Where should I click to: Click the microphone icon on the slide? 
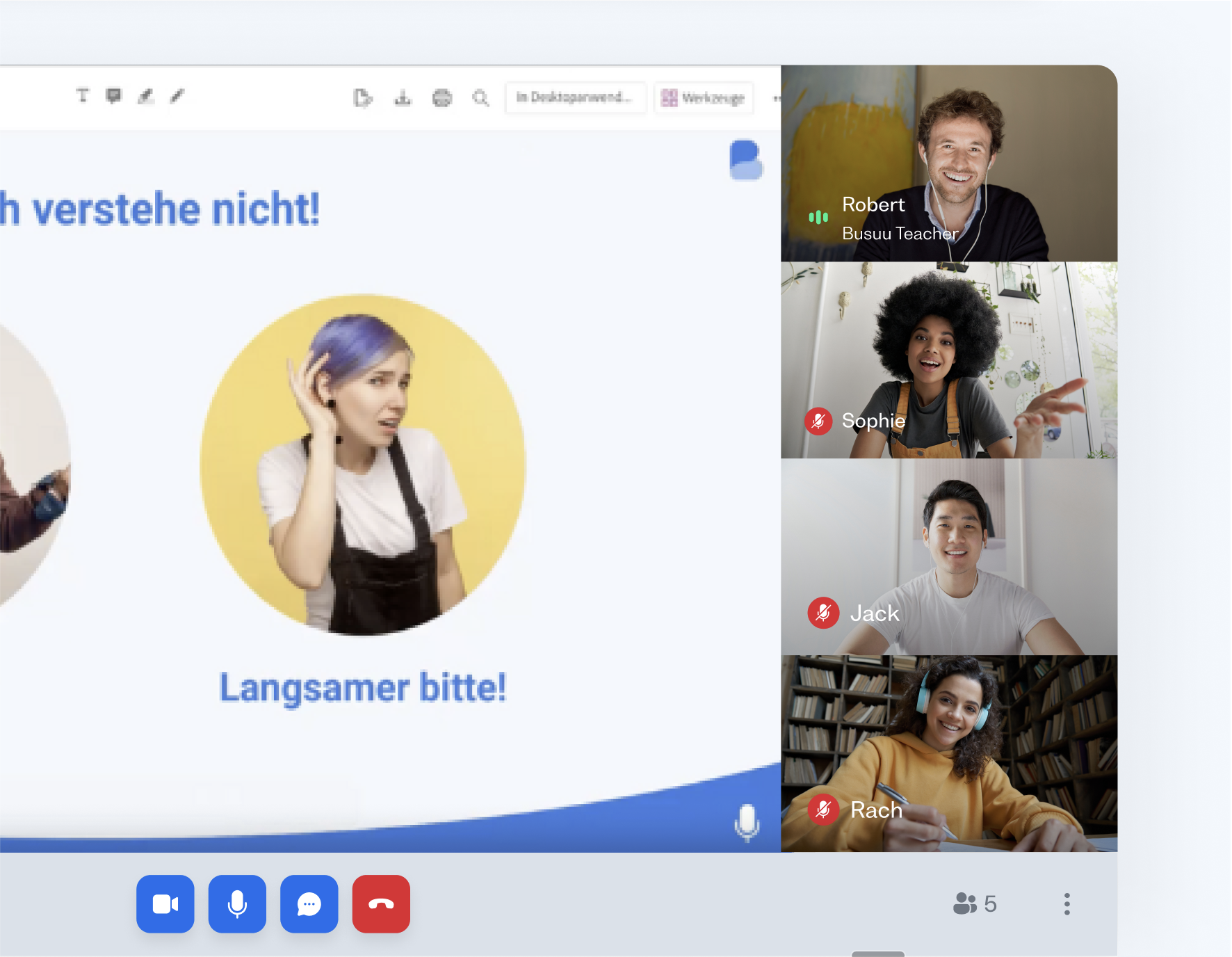tap(747, 821)
